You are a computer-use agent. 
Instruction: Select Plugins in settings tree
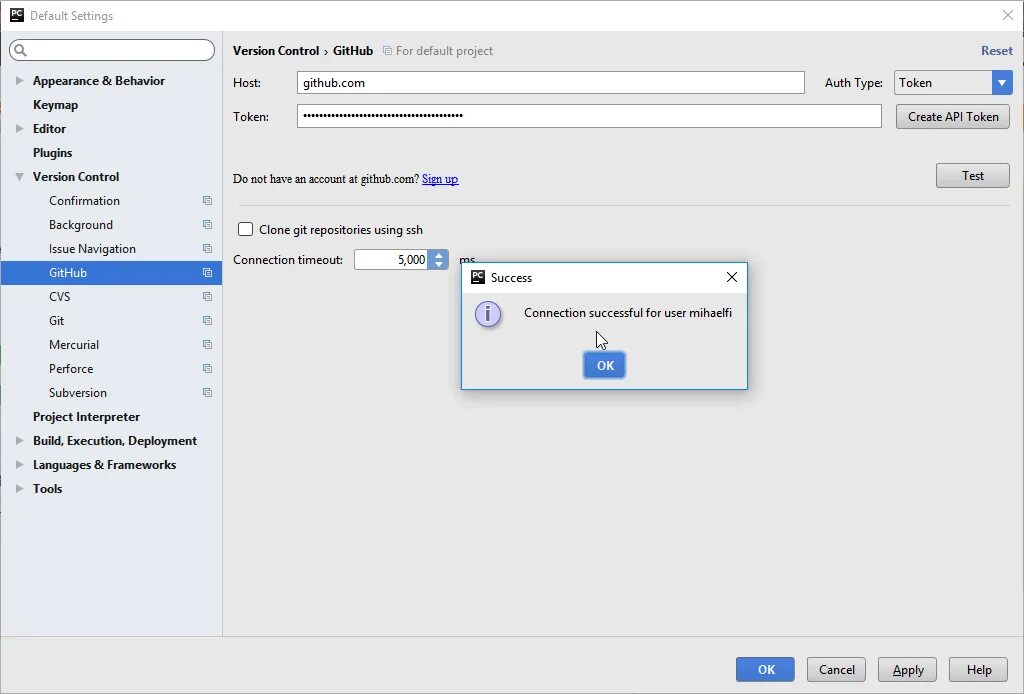(52, 153)
